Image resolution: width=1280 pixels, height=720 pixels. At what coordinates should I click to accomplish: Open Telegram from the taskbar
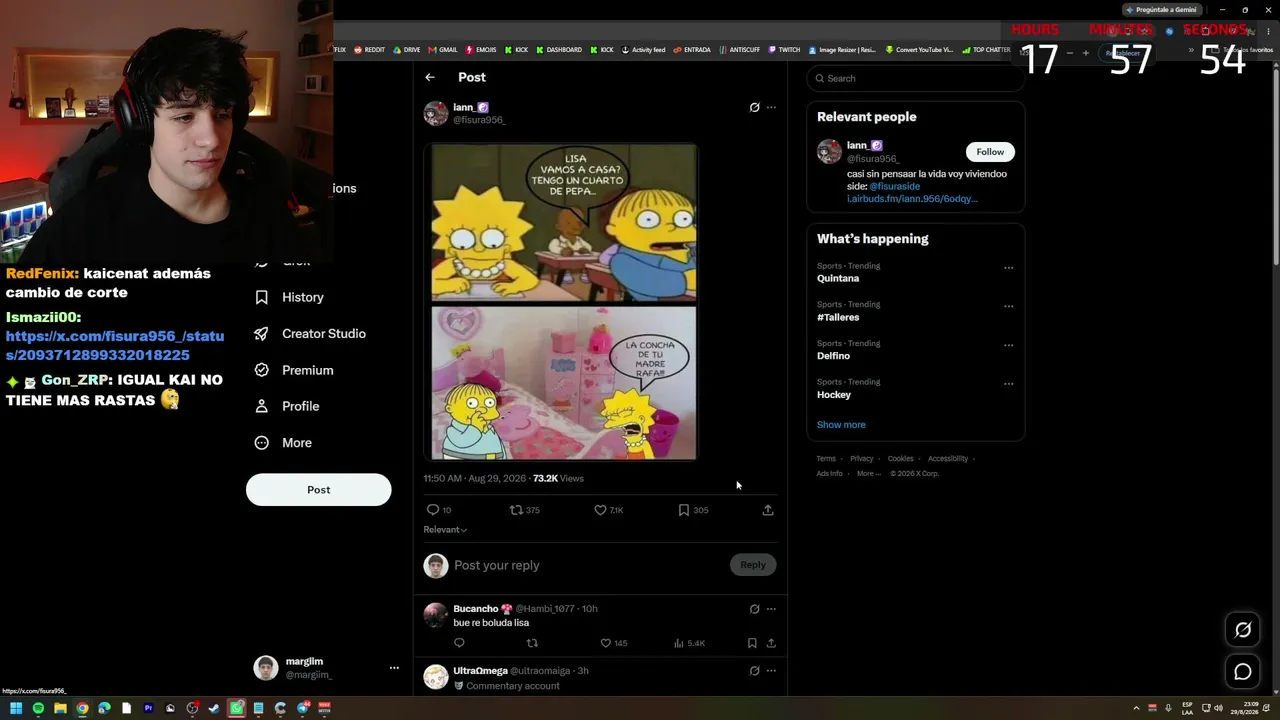302,708
